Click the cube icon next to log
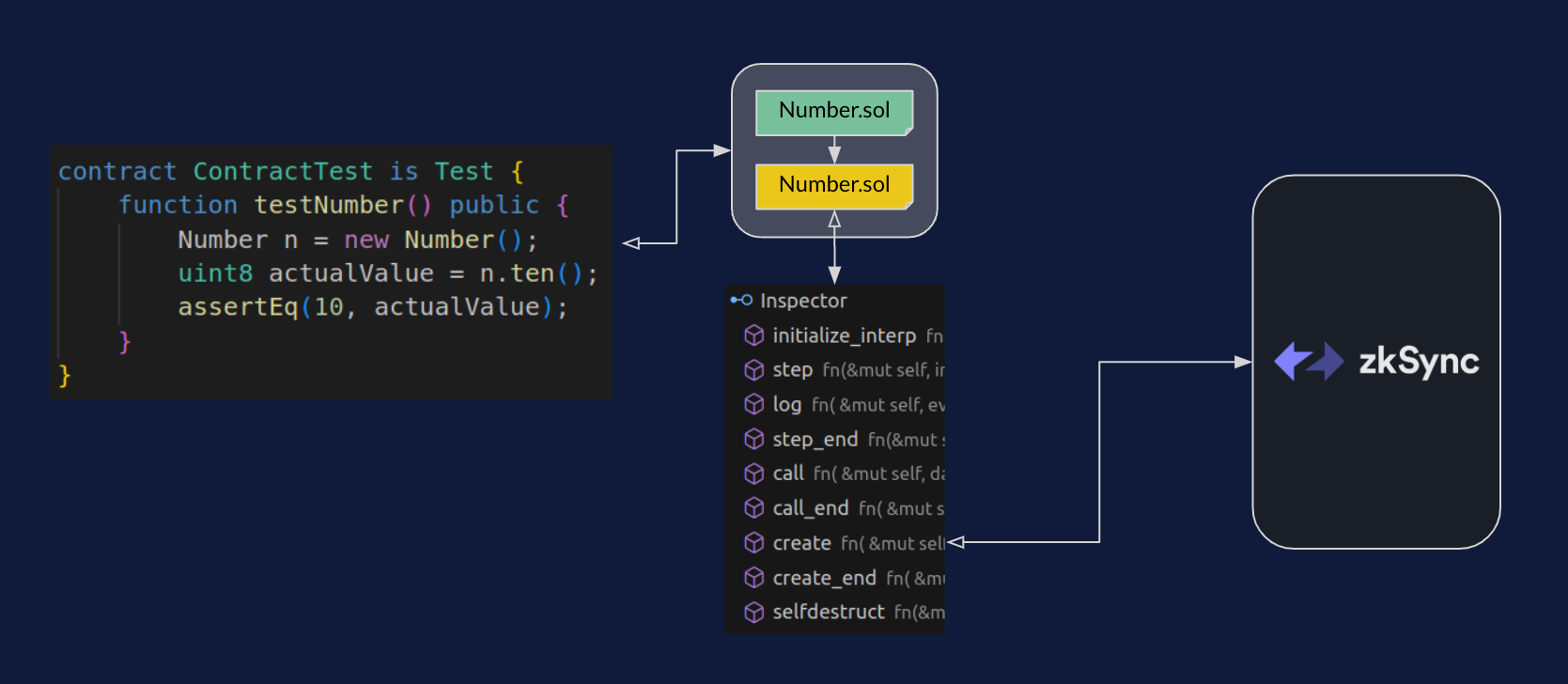This screenshot has height=684, width=1568. pos(753,404)
